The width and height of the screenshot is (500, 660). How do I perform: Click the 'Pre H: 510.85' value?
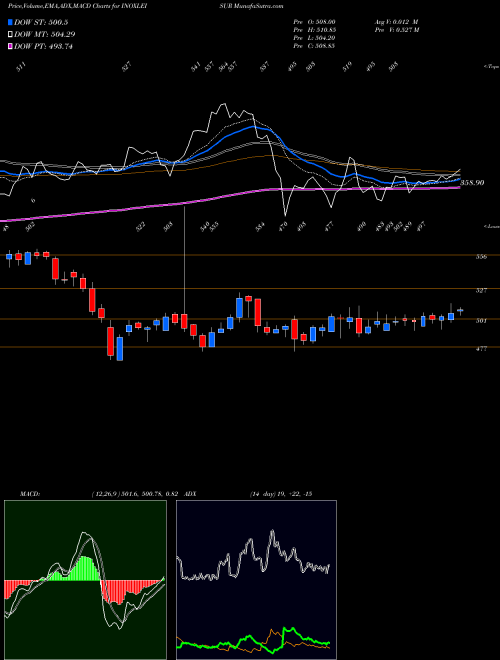click(314, 30)
